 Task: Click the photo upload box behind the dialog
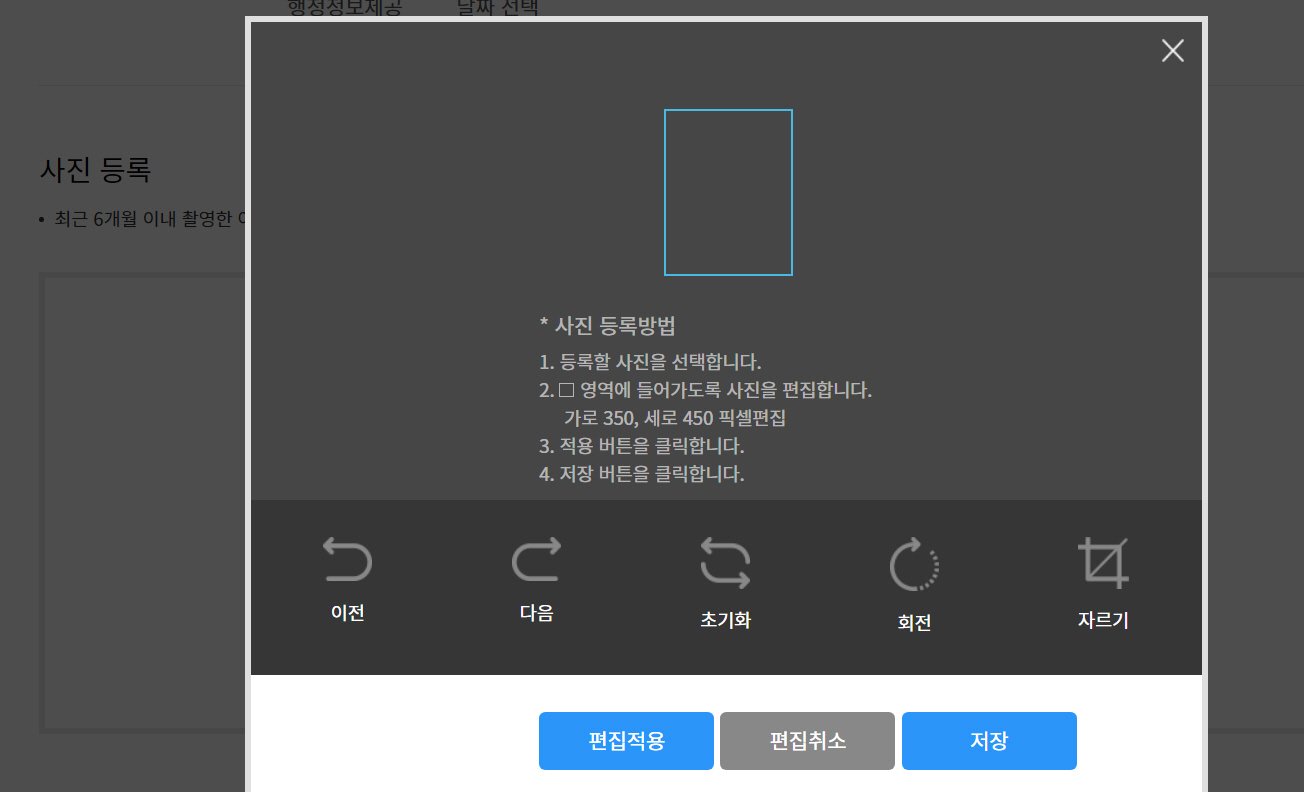[x=140, y=500]
